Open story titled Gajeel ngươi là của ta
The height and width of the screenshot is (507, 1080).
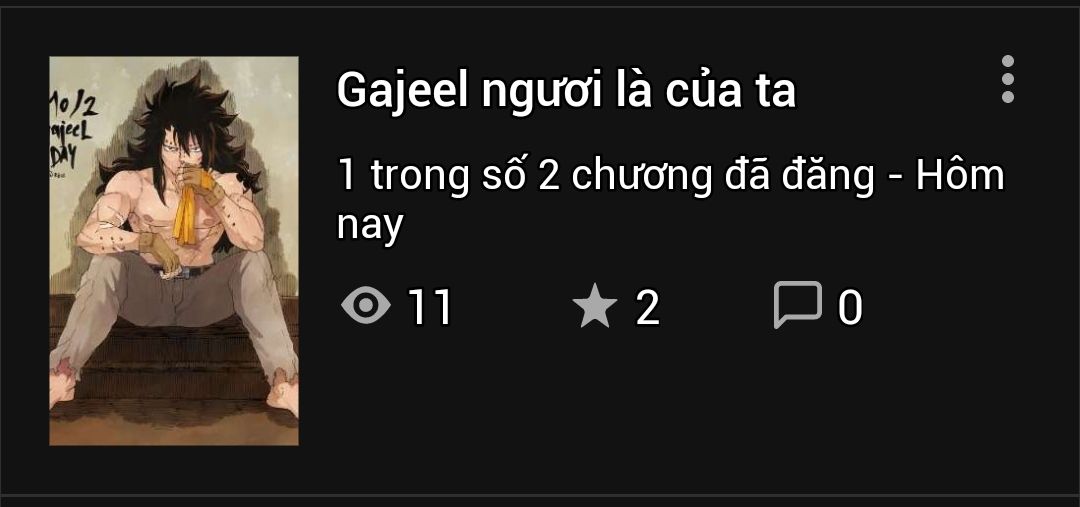point(566,90)
